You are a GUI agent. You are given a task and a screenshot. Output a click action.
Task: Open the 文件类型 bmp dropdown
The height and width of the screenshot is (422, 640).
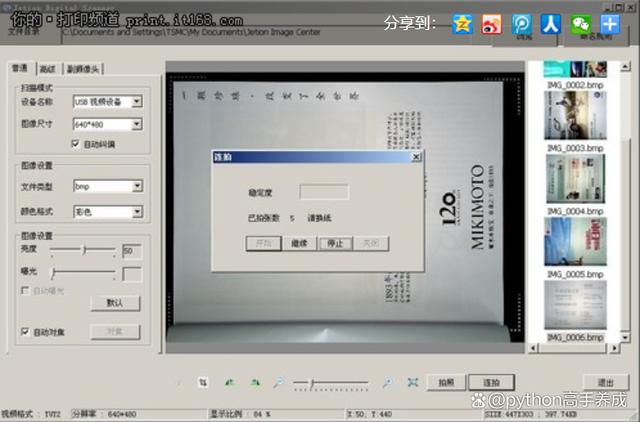click(137, 186)
